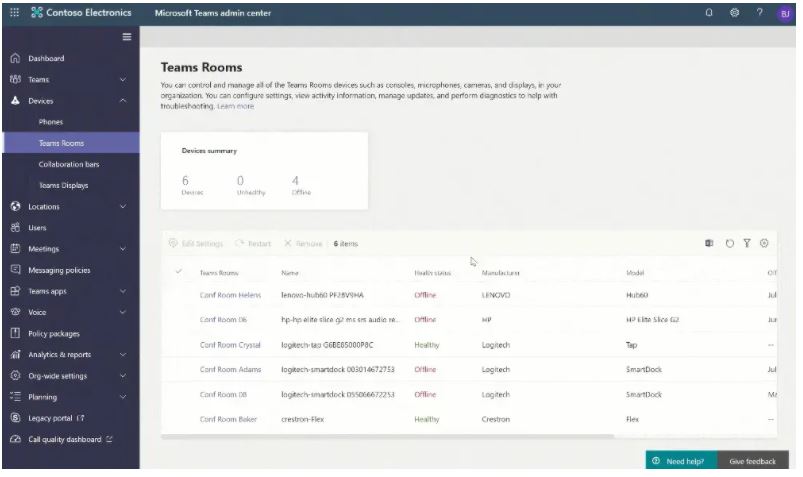Click the lenovo-hub60 device name cell

pyautogui.click(x=322, y=295)
